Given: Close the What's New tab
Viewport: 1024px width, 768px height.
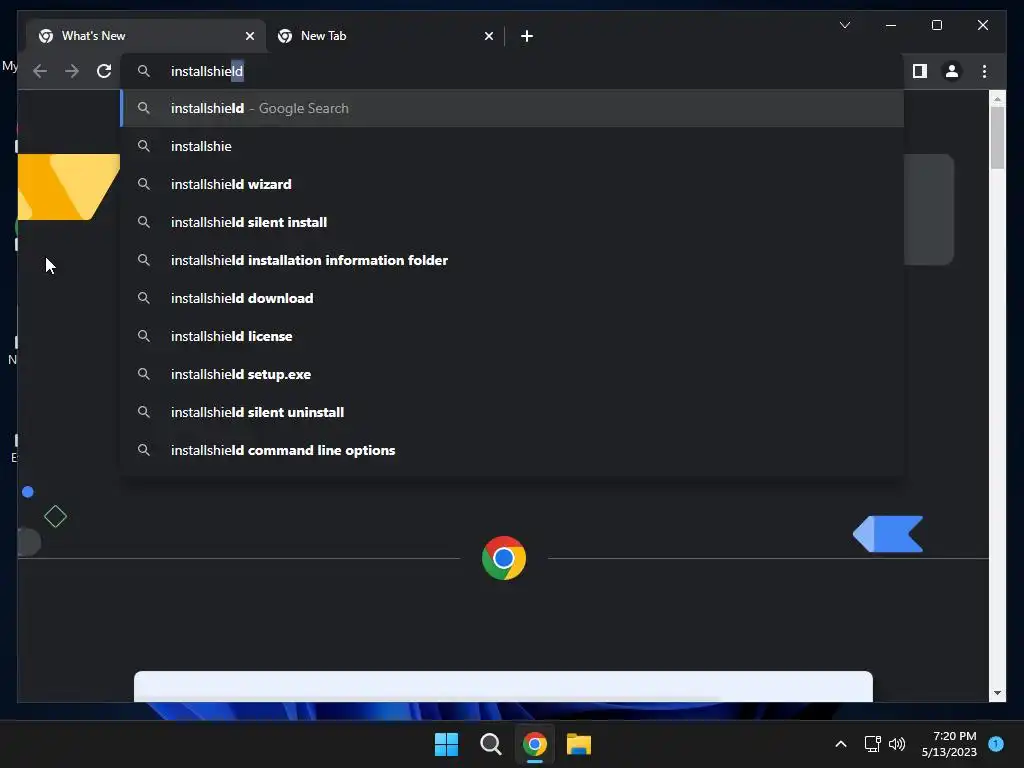Looking at the screenshot, I should (249, 36).
